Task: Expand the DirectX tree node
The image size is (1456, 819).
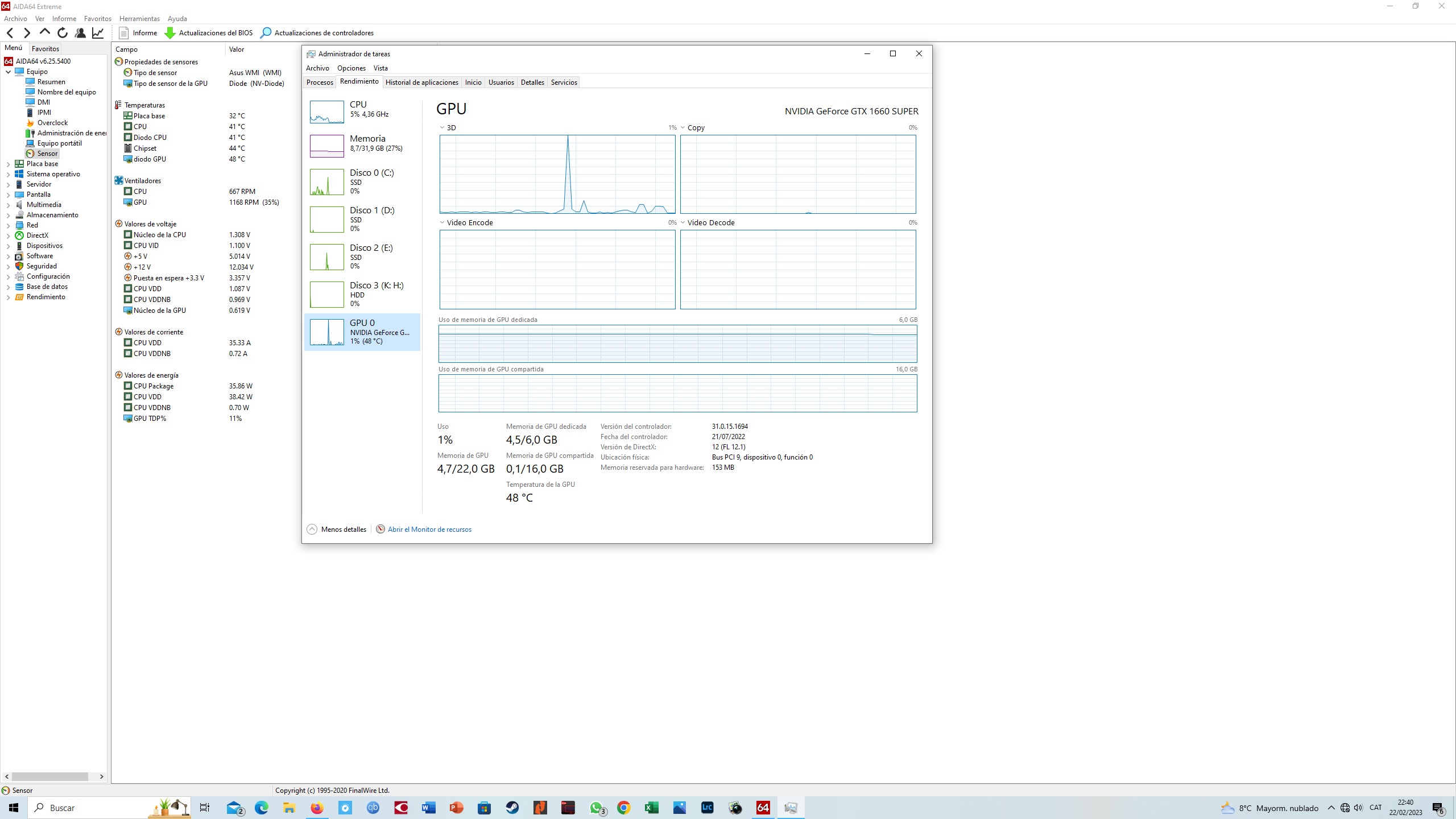Action: click(8, 235)
